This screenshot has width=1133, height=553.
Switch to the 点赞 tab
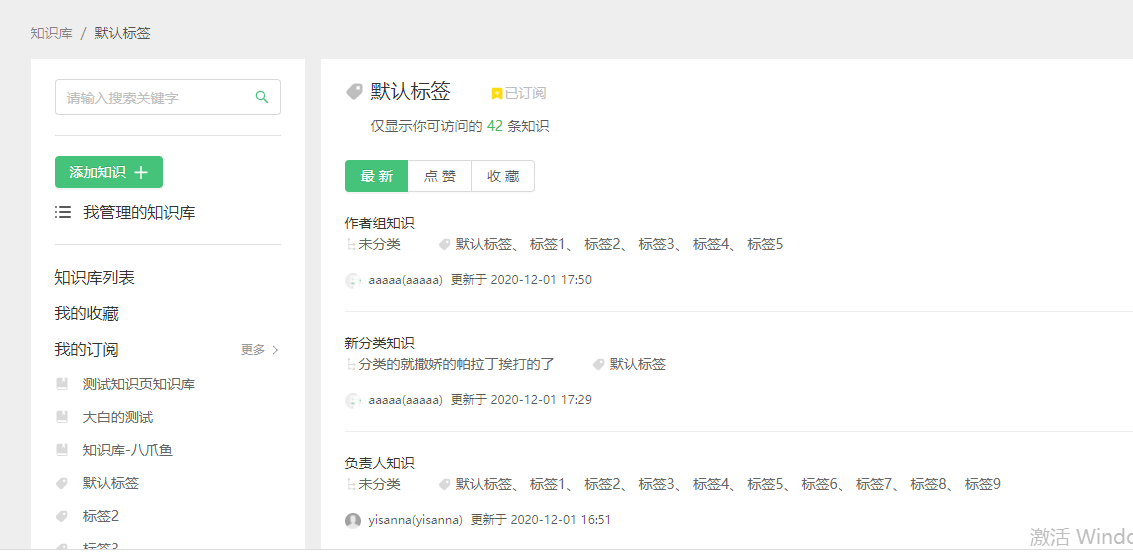(x=439, y=176)
